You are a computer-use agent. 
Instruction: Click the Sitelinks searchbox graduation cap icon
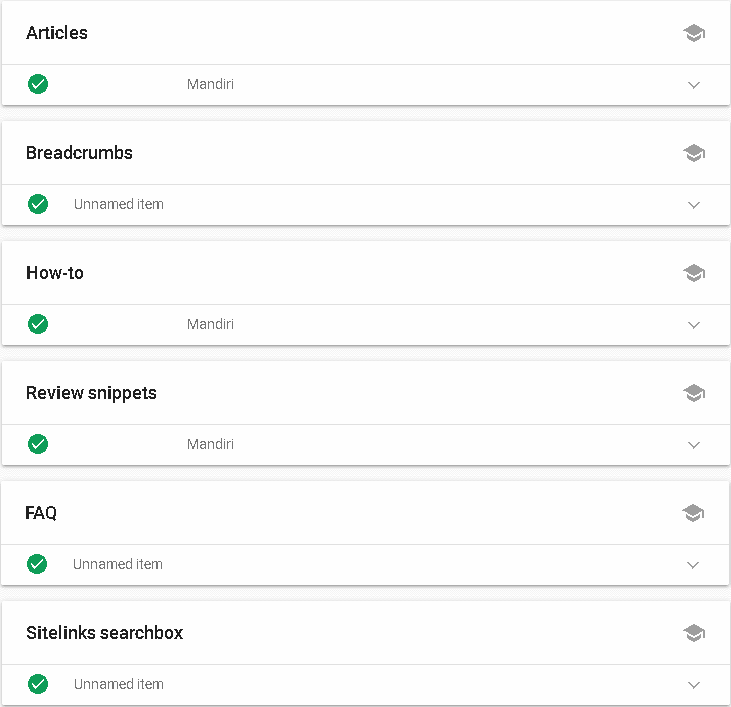click(694, 633)
